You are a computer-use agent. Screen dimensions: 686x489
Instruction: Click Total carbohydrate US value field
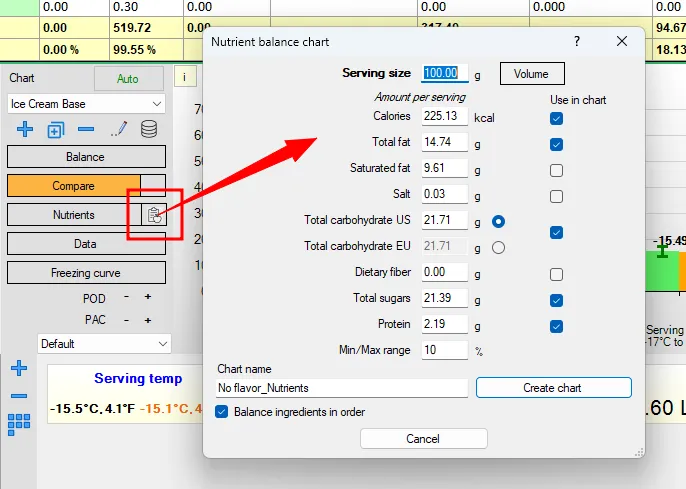point(444,220)
